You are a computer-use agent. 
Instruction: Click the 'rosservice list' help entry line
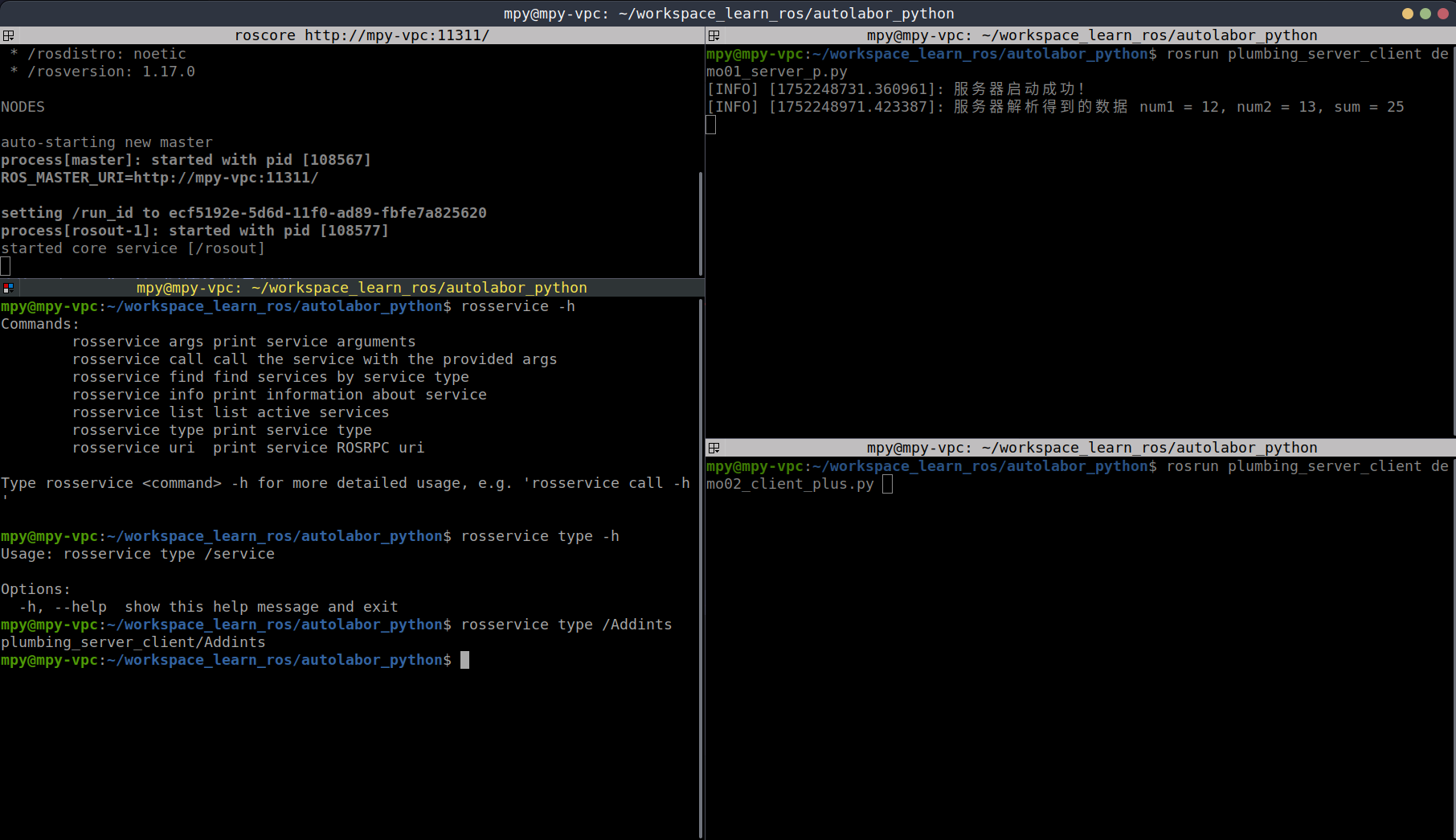coord(231,412)
